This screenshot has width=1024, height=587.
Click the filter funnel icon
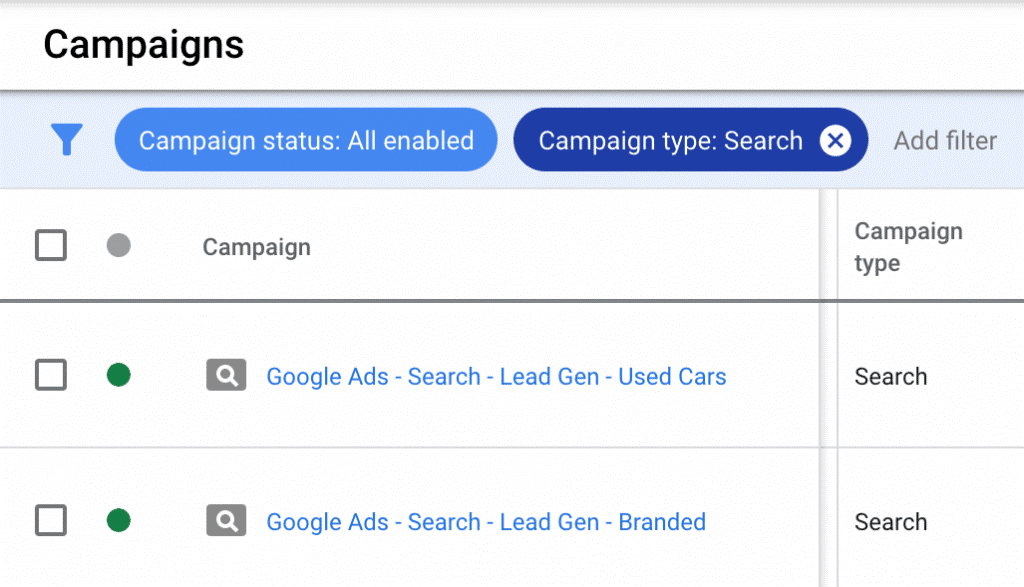tap(67, 140)
